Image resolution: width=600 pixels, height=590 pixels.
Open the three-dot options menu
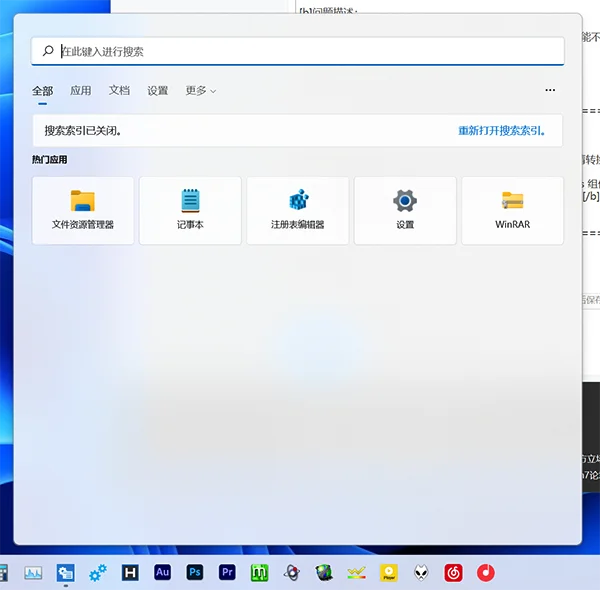point(550,90)
